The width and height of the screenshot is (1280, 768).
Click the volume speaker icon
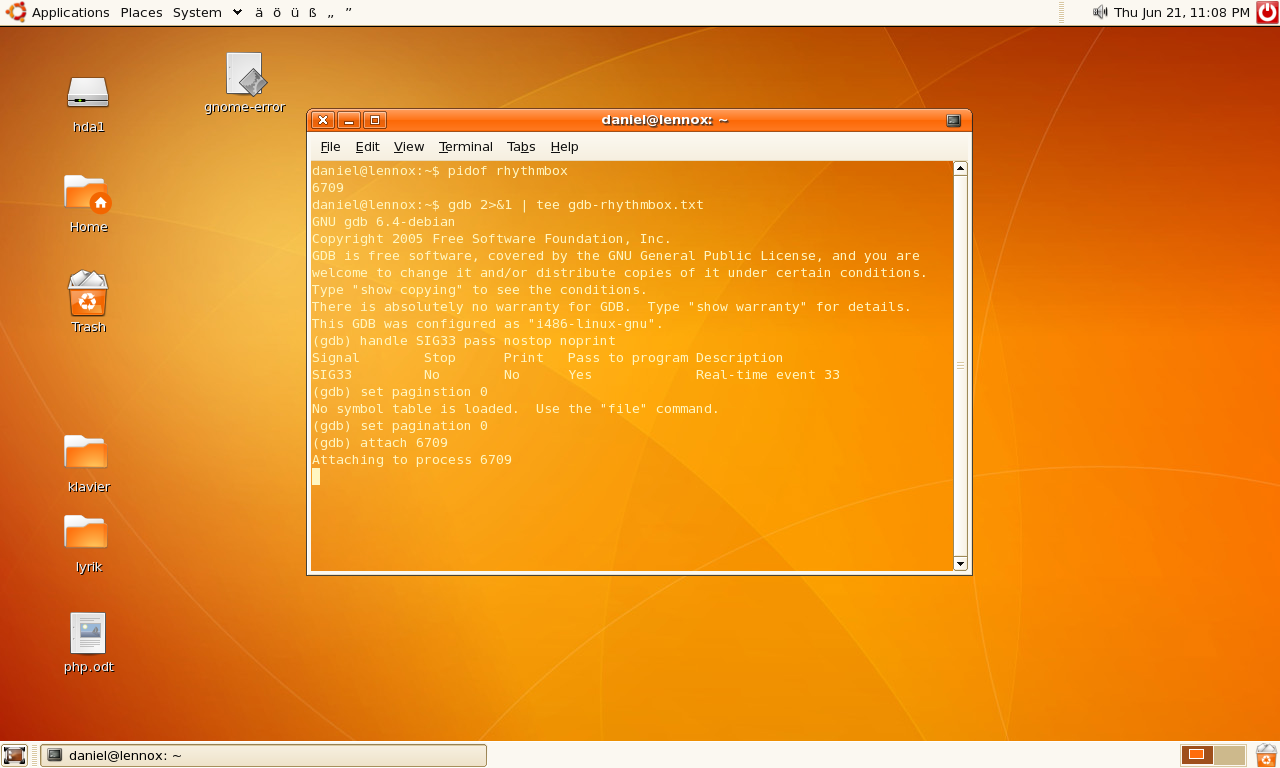tap(1100, 12)
